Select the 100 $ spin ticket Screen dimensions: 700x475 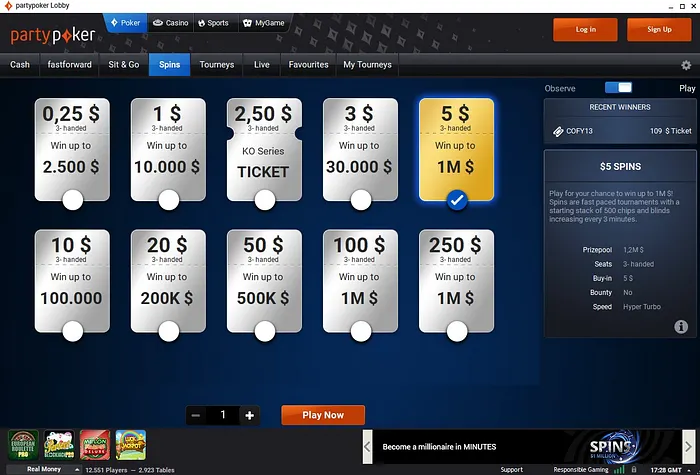(x=360, y=281)
